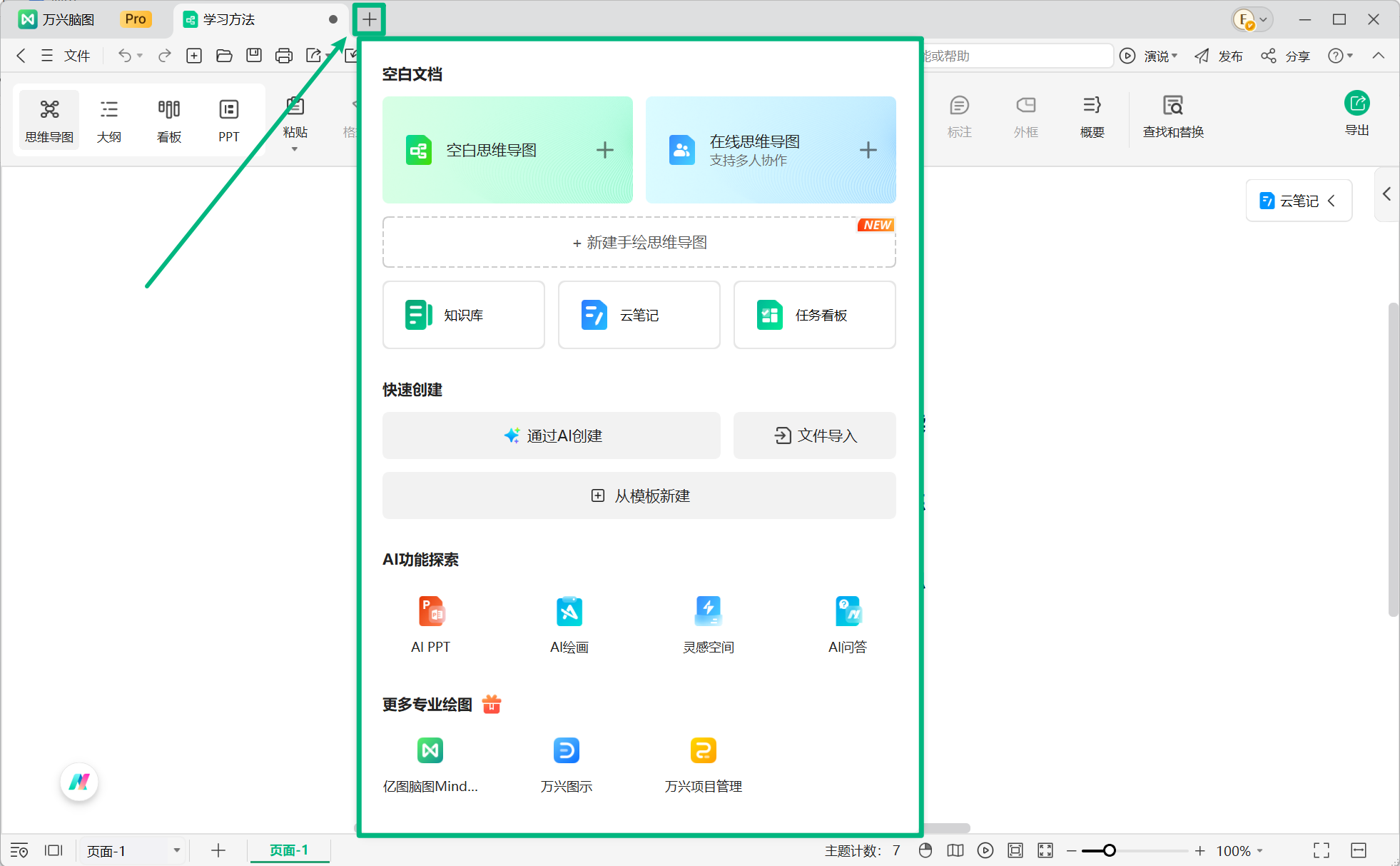Select the 看板 kanban view mode

(x=169, y=121)
